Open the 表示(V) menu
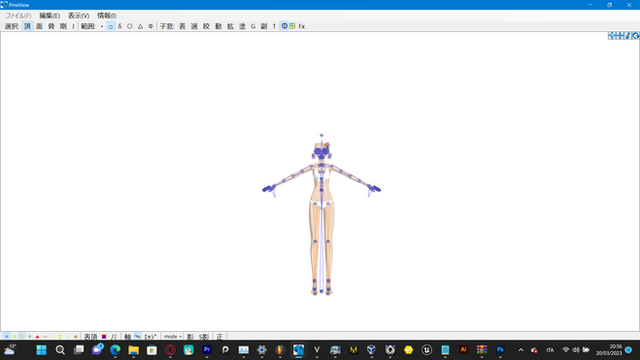 [x=78, y=16]
